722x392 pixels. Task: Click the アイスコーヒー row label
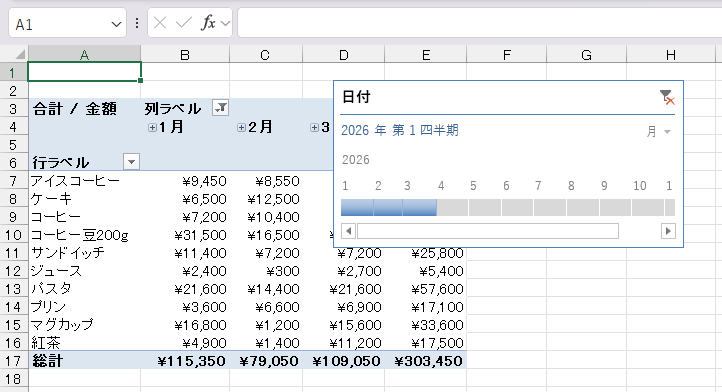click(75, 181)
